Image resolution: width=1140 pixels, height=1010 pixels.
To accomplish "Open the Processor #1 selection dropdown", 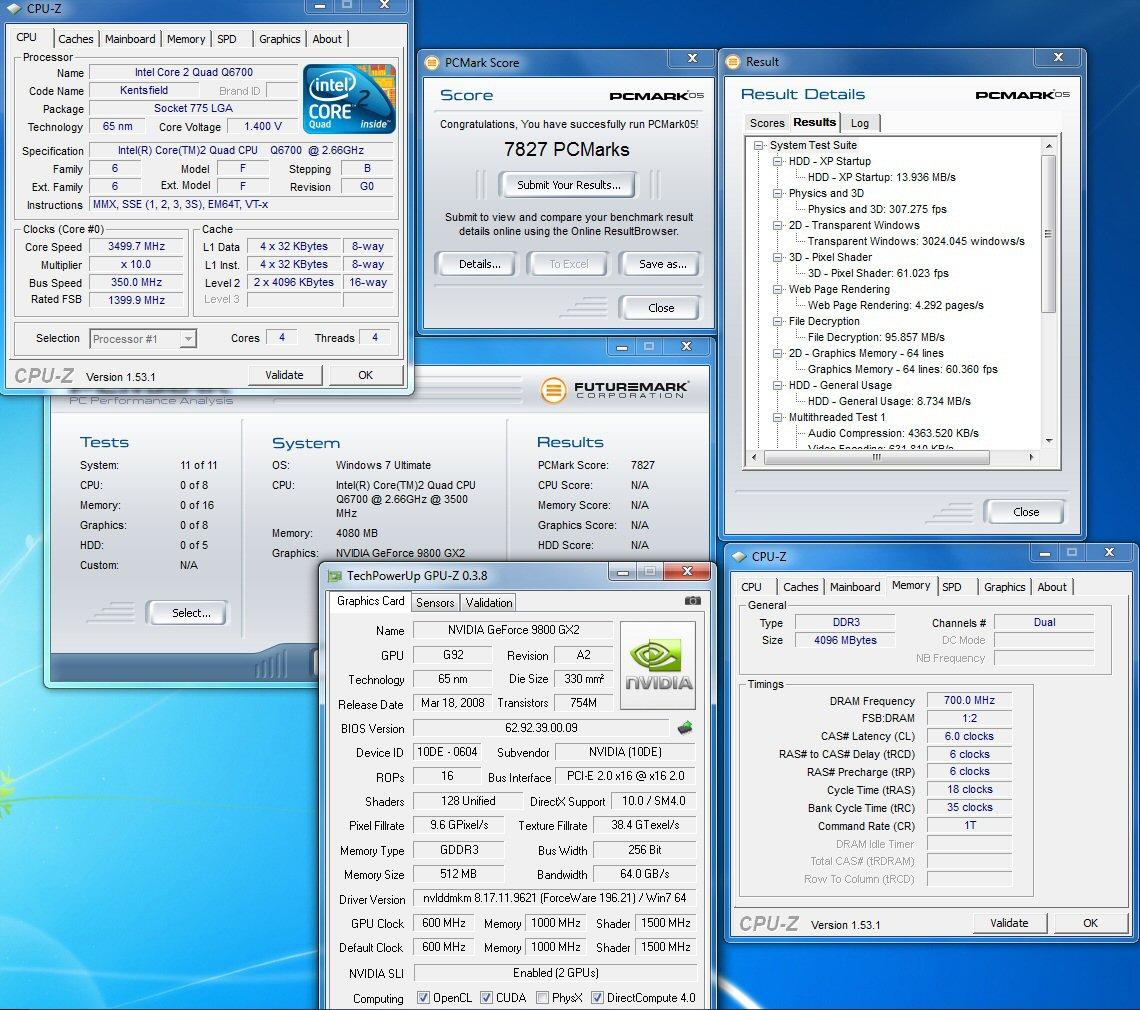I will (188, 339).
